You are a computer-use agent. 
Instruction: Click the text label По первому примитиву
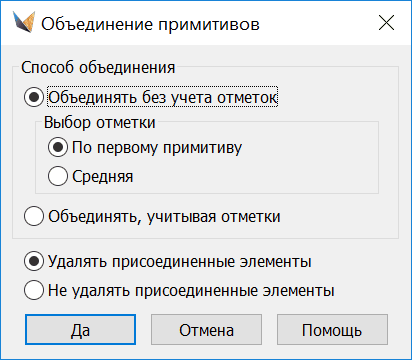coord(157,147)
